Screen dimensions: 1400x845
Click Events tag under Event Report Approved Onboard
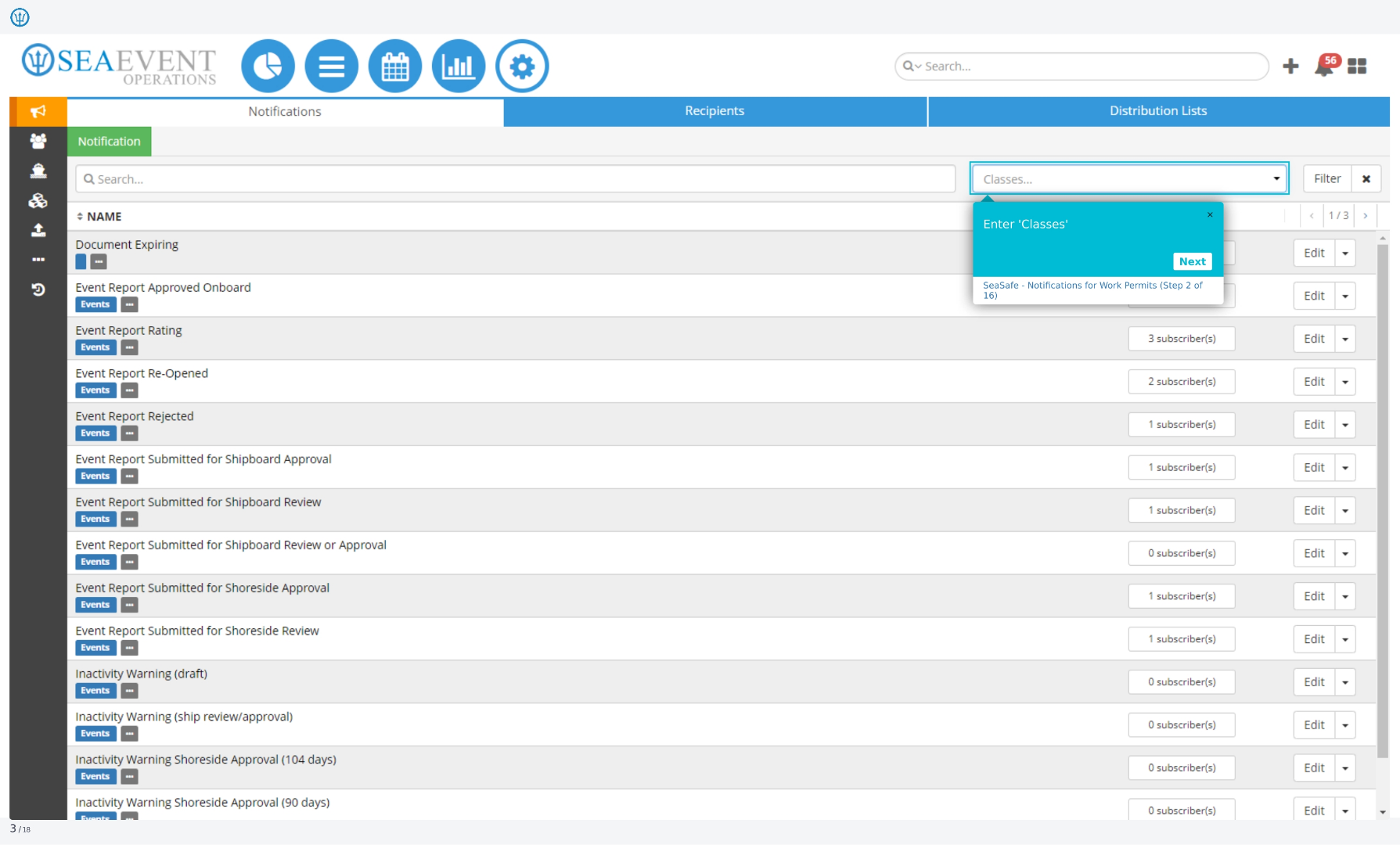point(95,305)
